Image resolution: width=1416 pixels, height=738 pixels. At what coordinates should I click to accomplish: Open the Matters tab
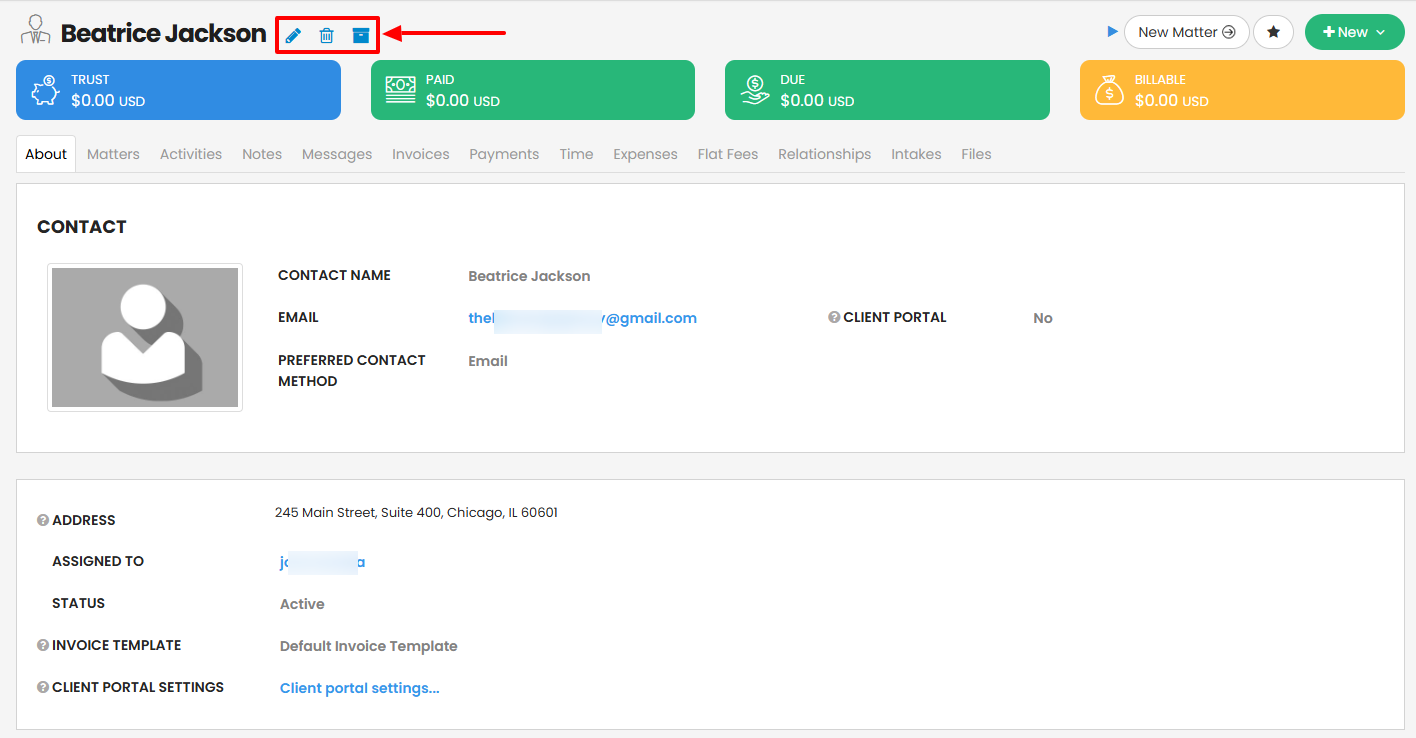click(113, 154)
